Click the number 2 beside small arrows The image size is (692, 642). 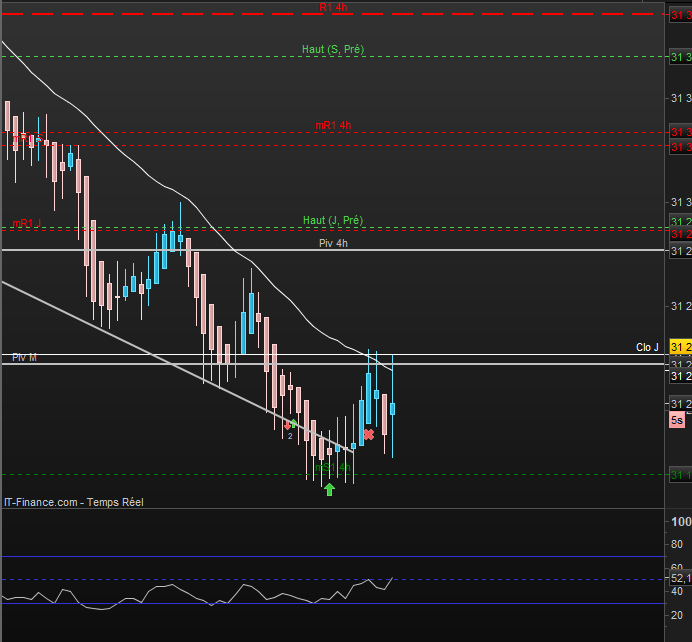(290, 436)
